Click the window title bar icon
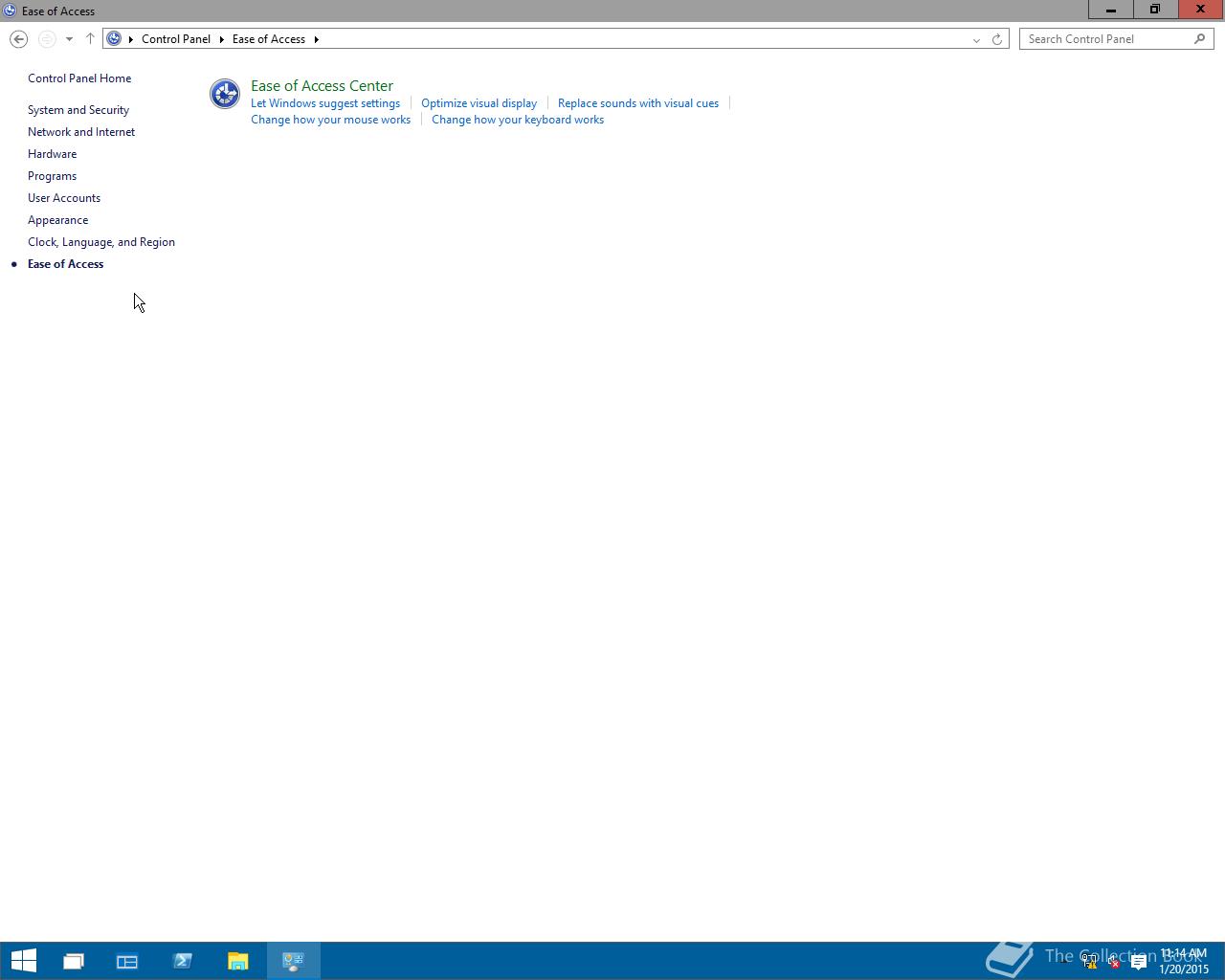This screenshot has height=980, width=1225. point(10,11)
